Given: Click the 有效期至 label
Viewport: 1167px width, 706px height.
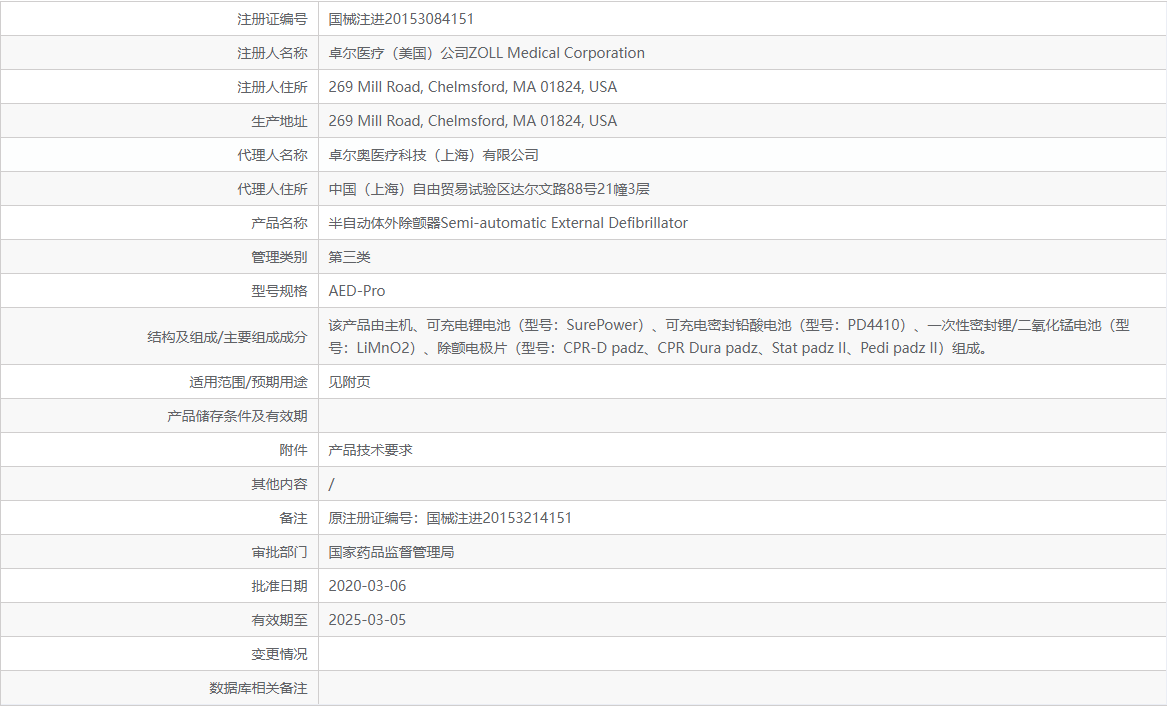Looking at the screenshot, I should coord(279,620).
